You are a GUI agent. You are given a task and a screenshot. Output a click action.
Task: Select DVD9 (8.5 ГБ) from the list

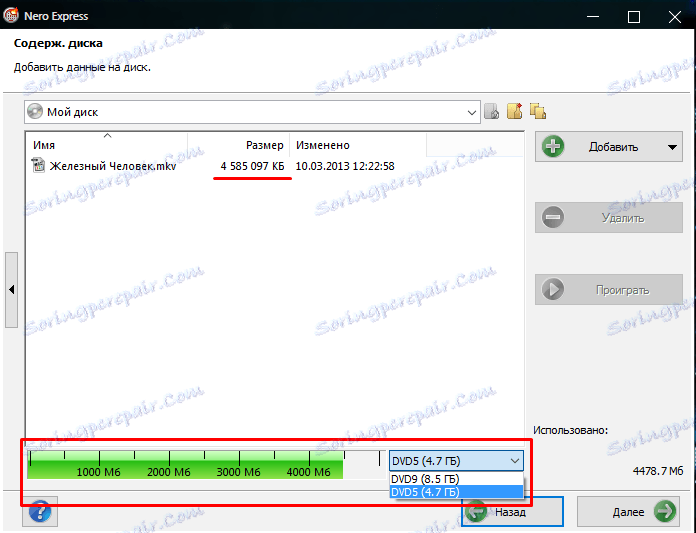click(456, 479)
